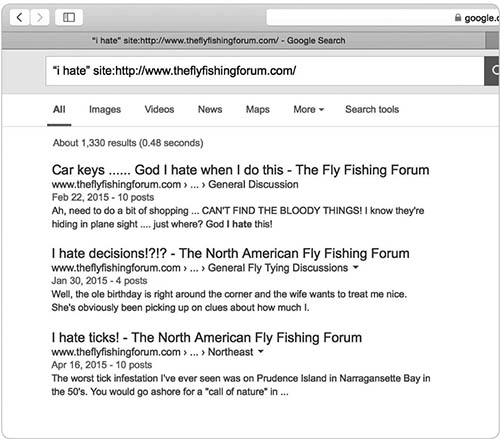The image size is (500, 439).
Task: Open the More dropdown menu
Action: tap(309, 109)
